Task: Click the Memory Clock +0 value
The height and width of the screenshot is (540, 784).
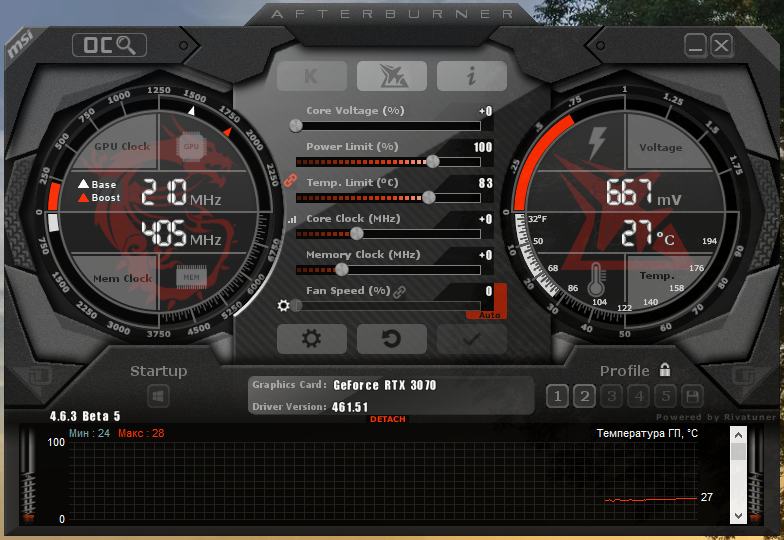Action: (x=486, y=255)
